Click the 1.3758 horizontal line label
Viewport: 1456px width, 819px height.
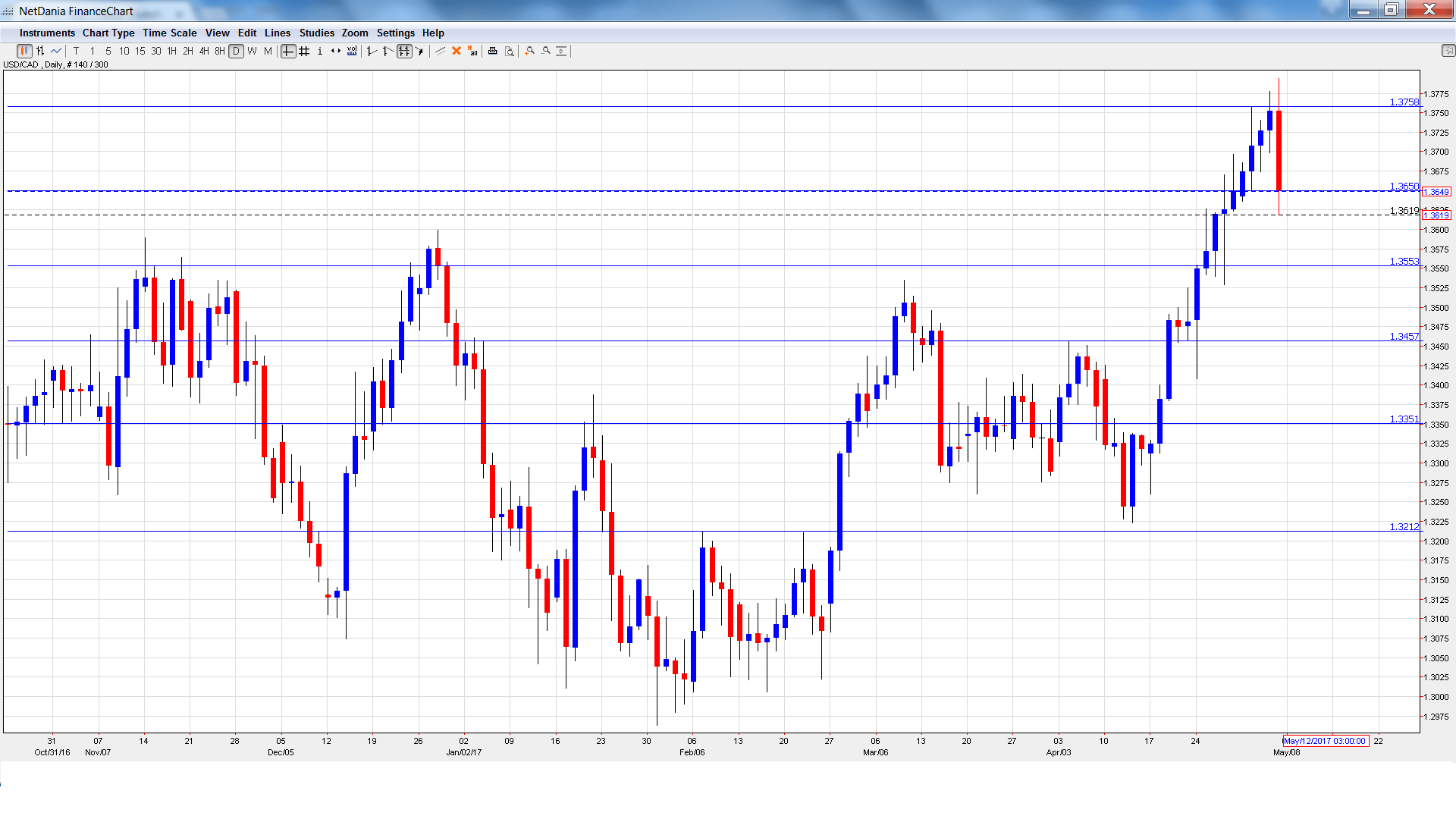(x=1404, y=102)
